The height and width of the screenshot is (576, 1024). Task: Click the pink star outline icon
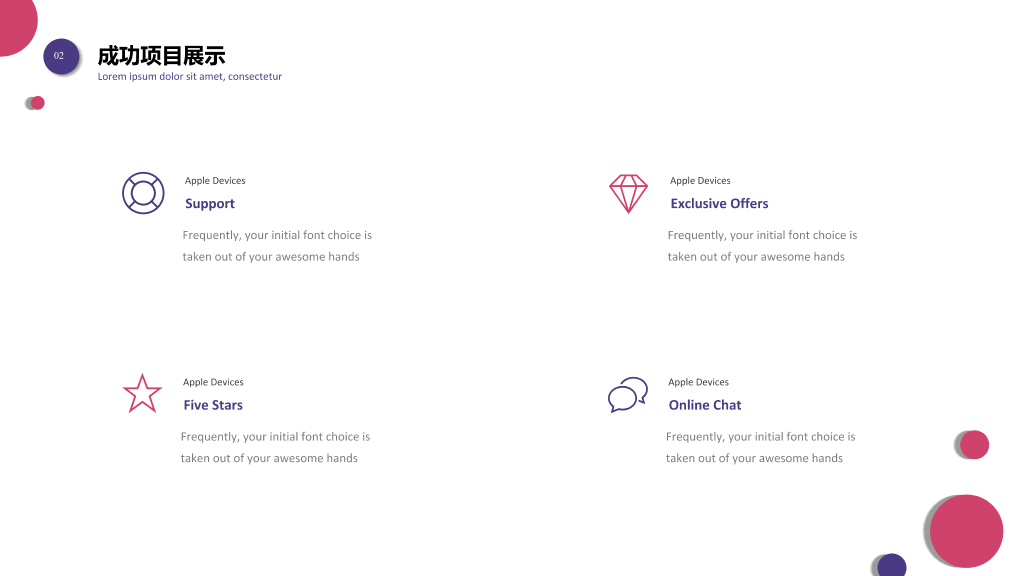pos(142,394)
